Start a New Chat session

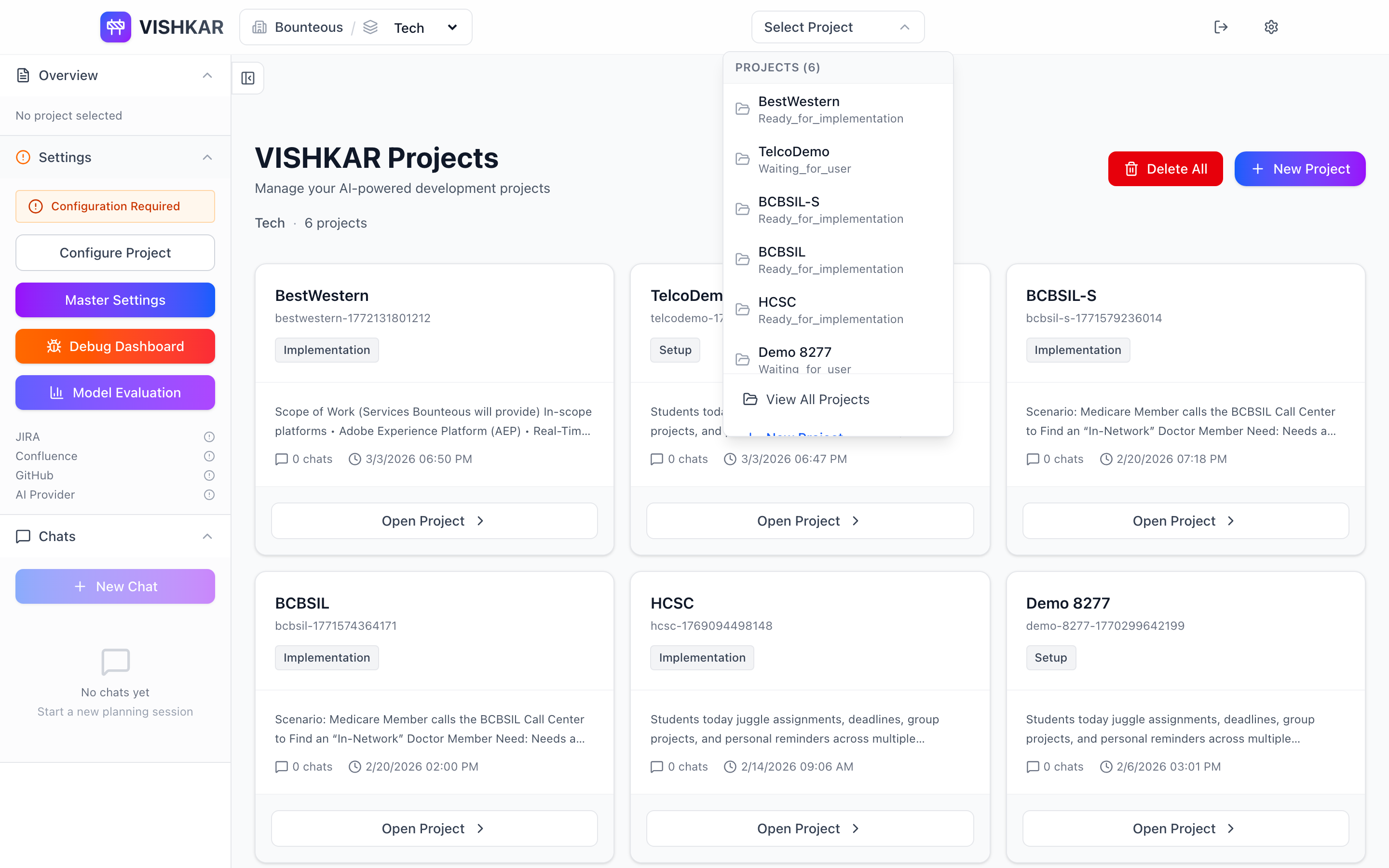pyautogui.click(x=115, y=586)
